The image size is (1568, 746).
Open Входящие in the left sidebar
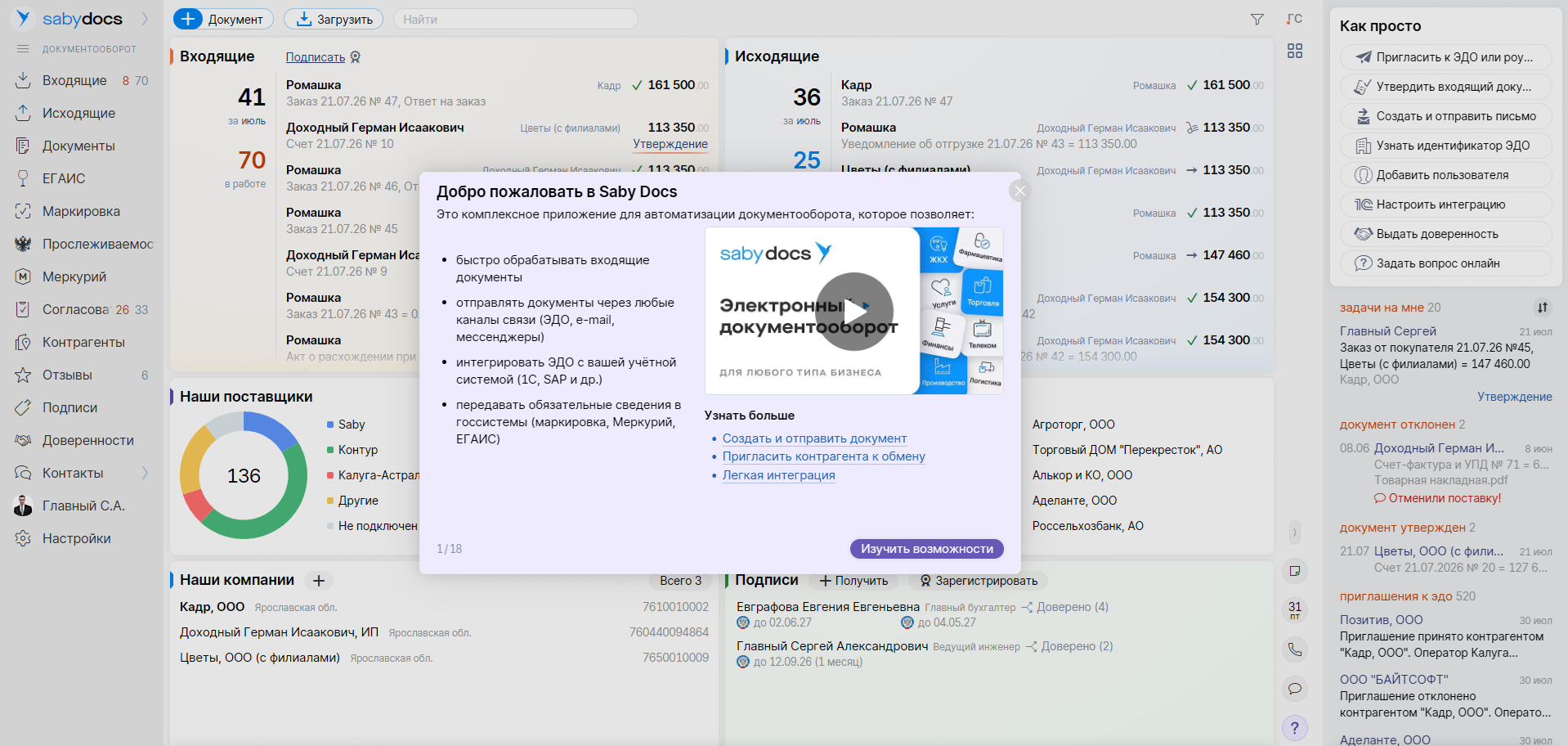74,80
